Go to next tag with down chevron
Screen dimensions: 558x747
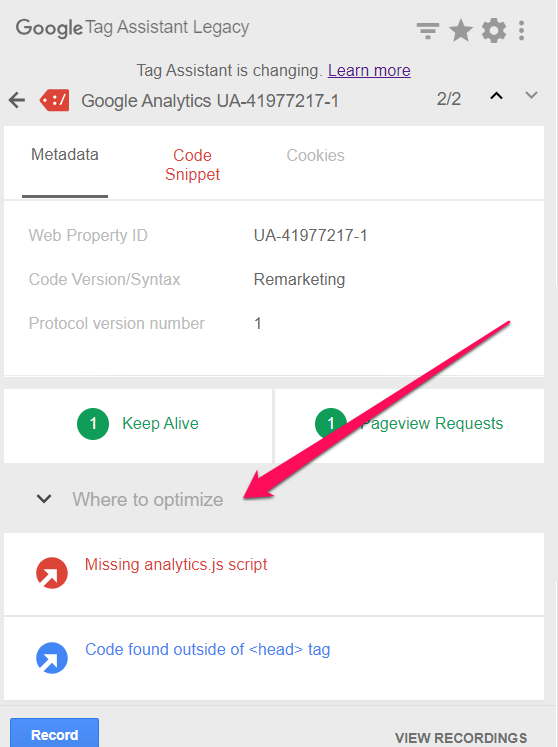(x=531, y=95)
